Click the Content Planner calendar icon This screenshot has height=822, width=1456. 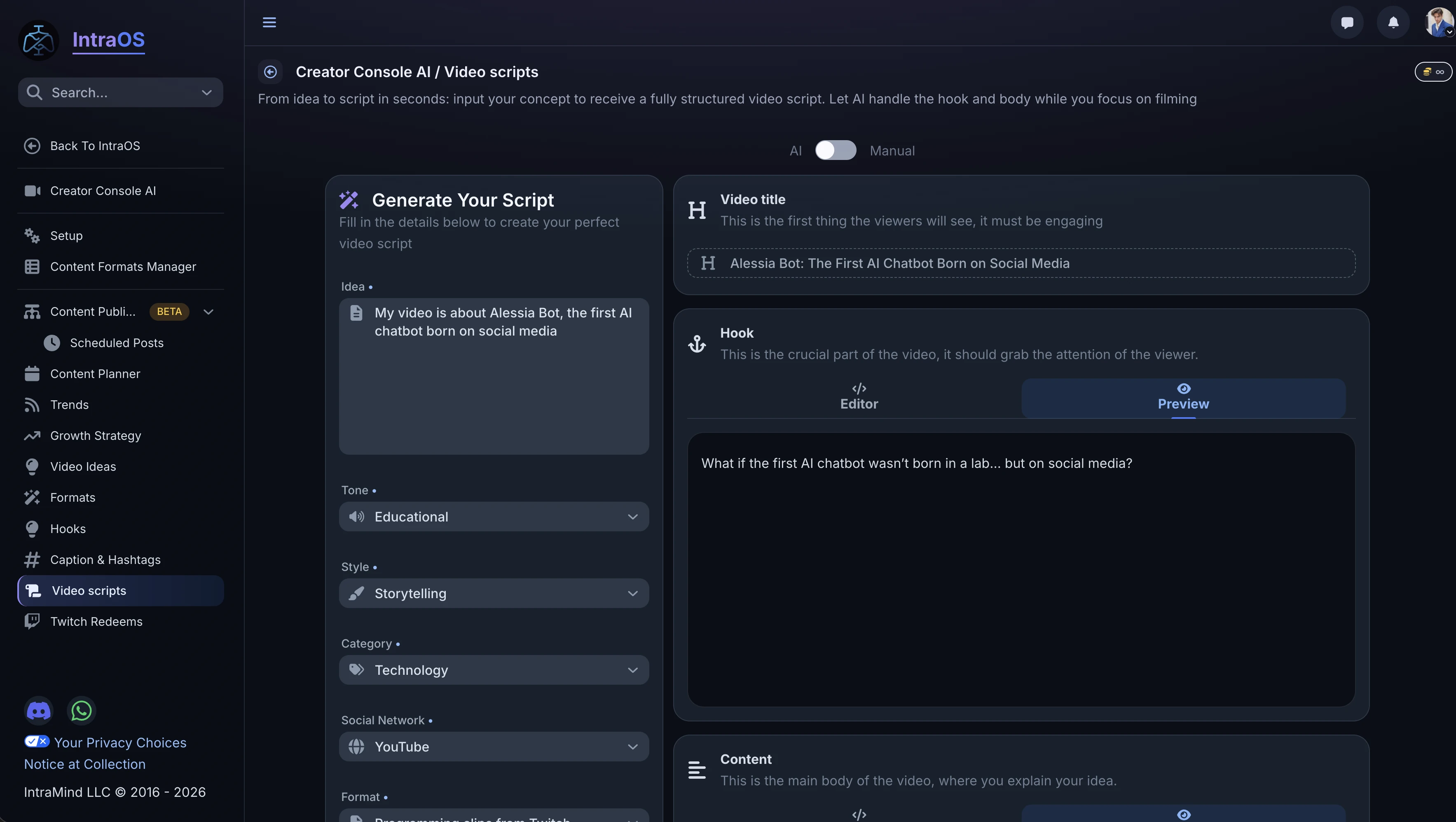(32, 373)
